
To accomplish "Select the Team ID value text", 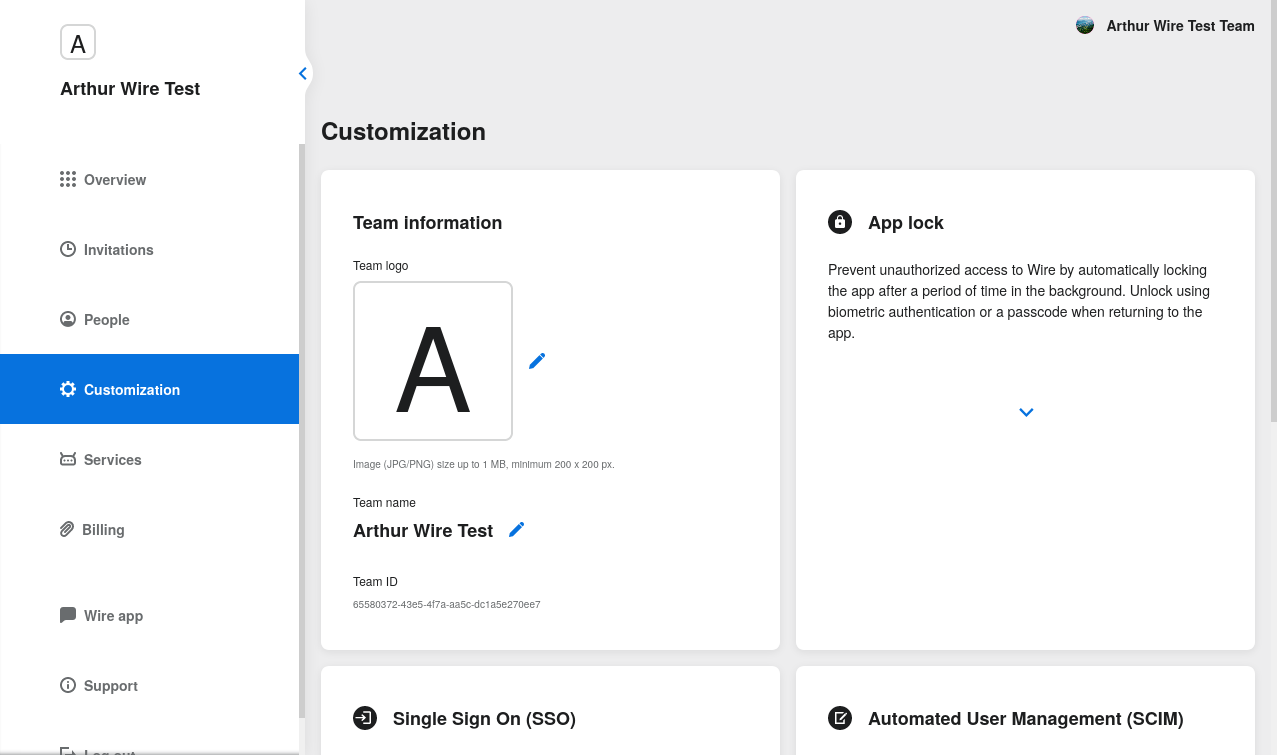I will click(x=446, y=605).
